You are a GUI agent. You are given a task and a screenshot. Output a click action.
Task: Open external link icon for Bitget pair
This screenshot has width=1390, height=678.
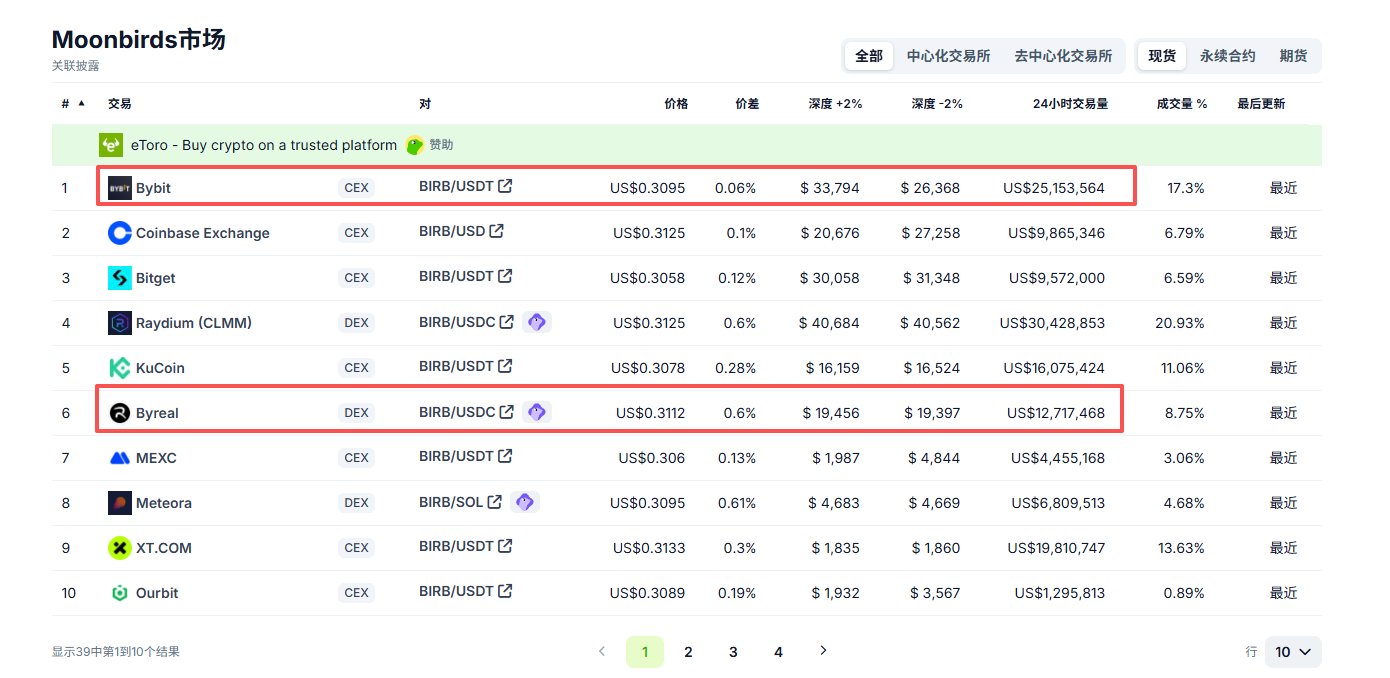[x=506, y=276]
